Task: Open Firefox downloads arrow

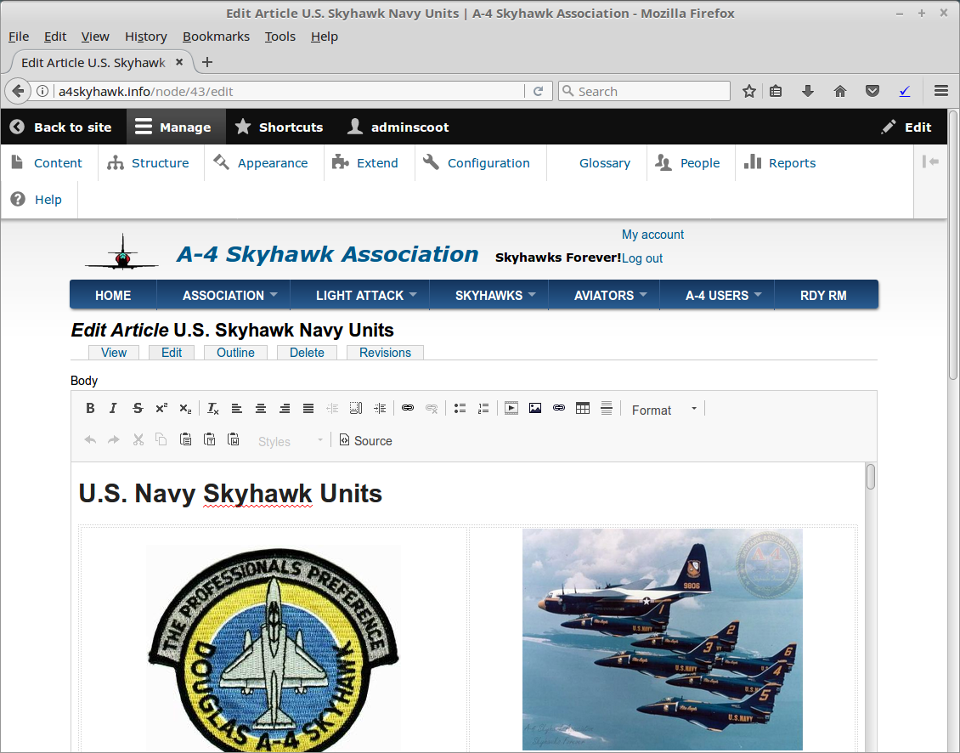Action: (x=808, y=91)
